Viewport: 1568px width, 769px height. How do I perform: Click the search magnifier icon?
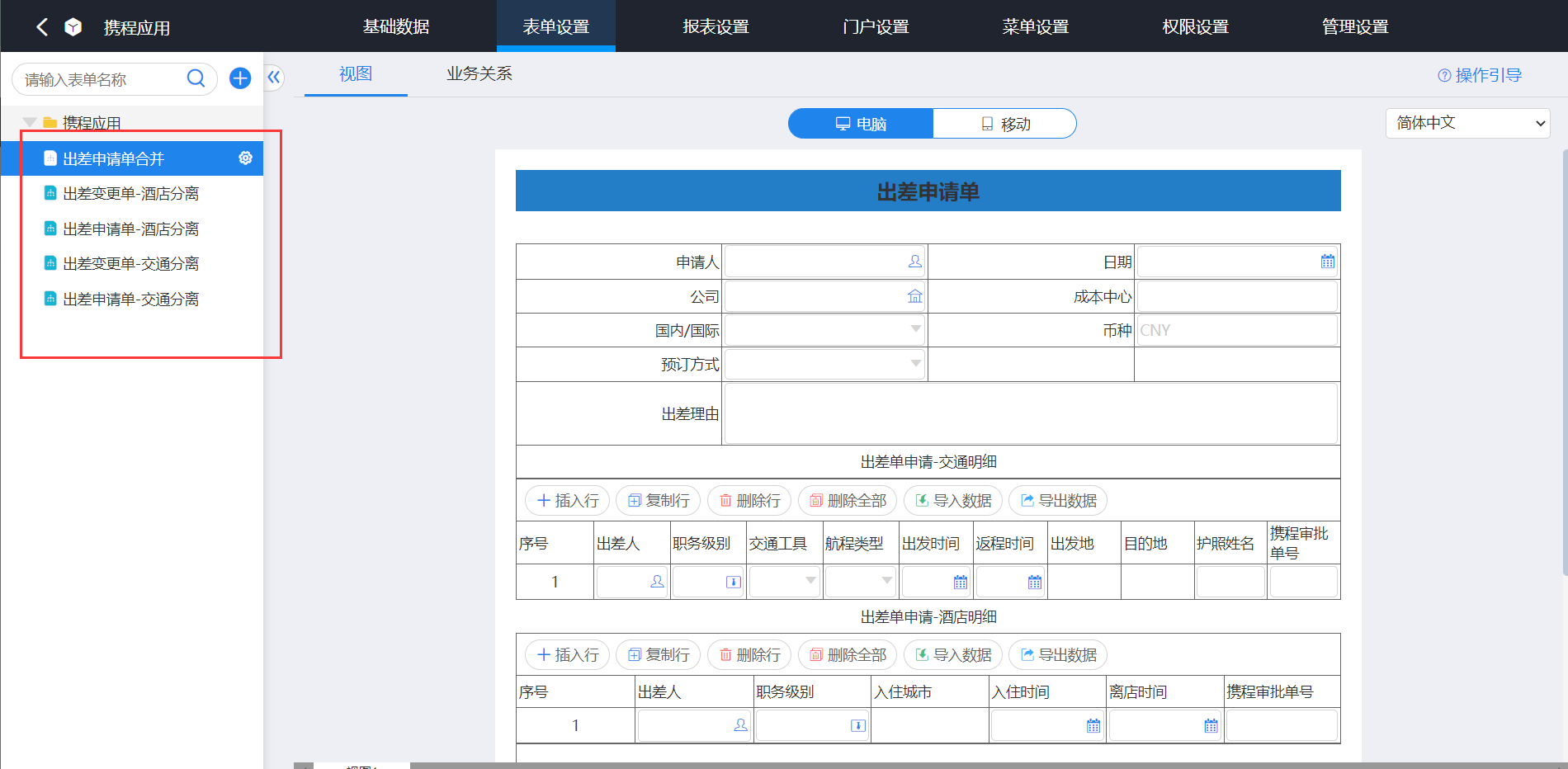point(196,78)
